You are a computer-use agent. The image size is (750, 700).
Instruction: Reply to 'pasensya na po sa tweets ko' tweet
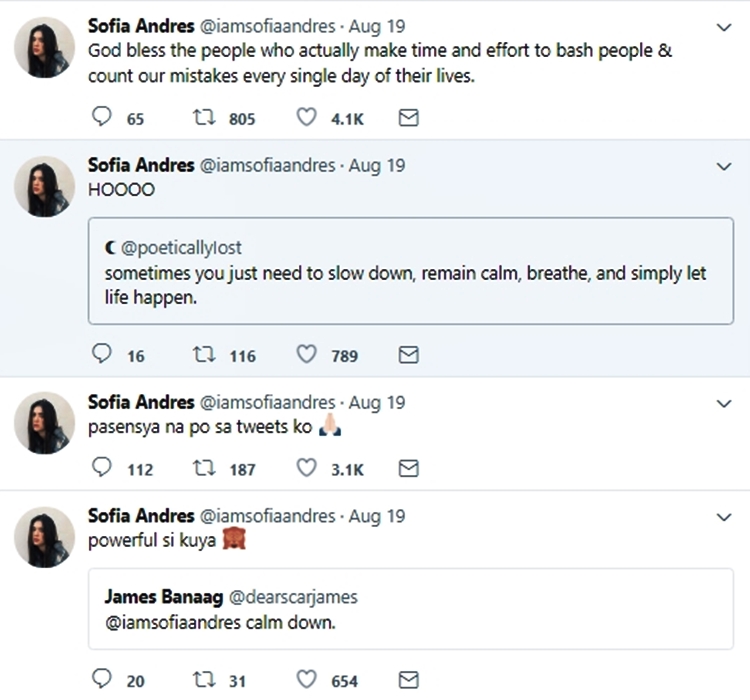pos(100,468)
